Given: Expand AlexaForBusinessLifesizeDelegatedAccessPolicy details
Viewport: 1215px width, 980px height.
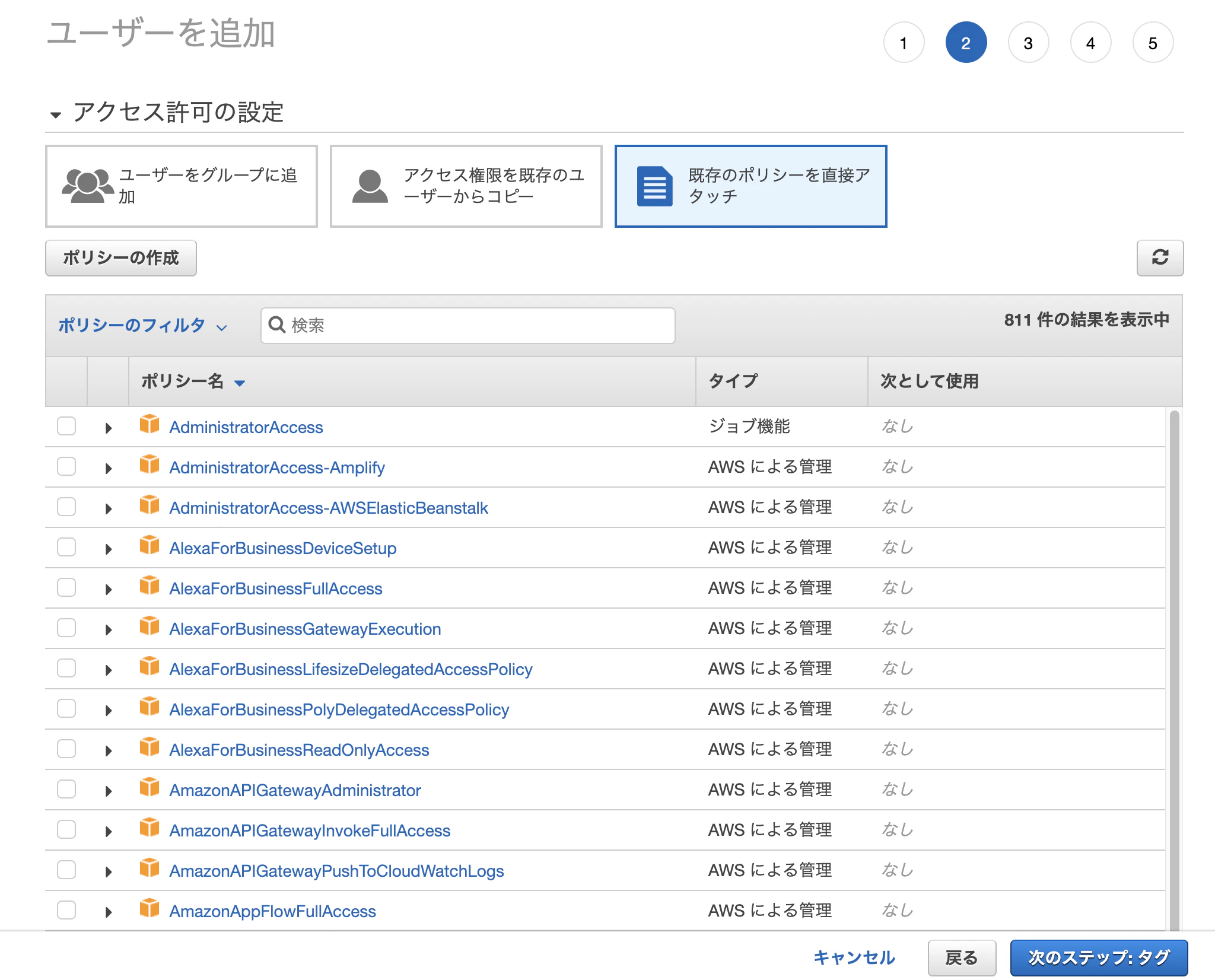Looking at the screenshot, I should click(109, 670).
